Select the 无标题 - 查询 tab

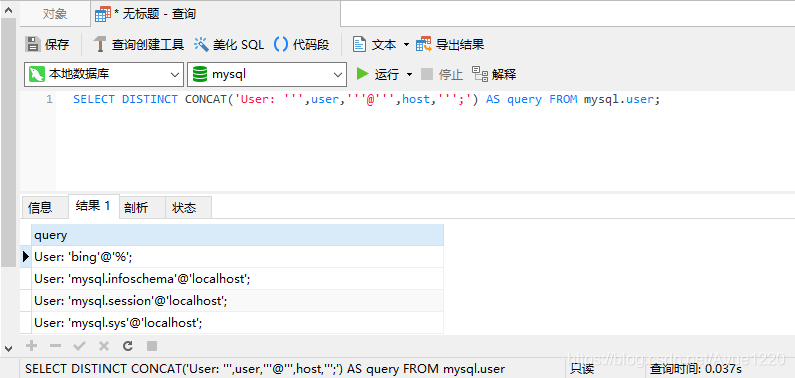coord(215,14)
